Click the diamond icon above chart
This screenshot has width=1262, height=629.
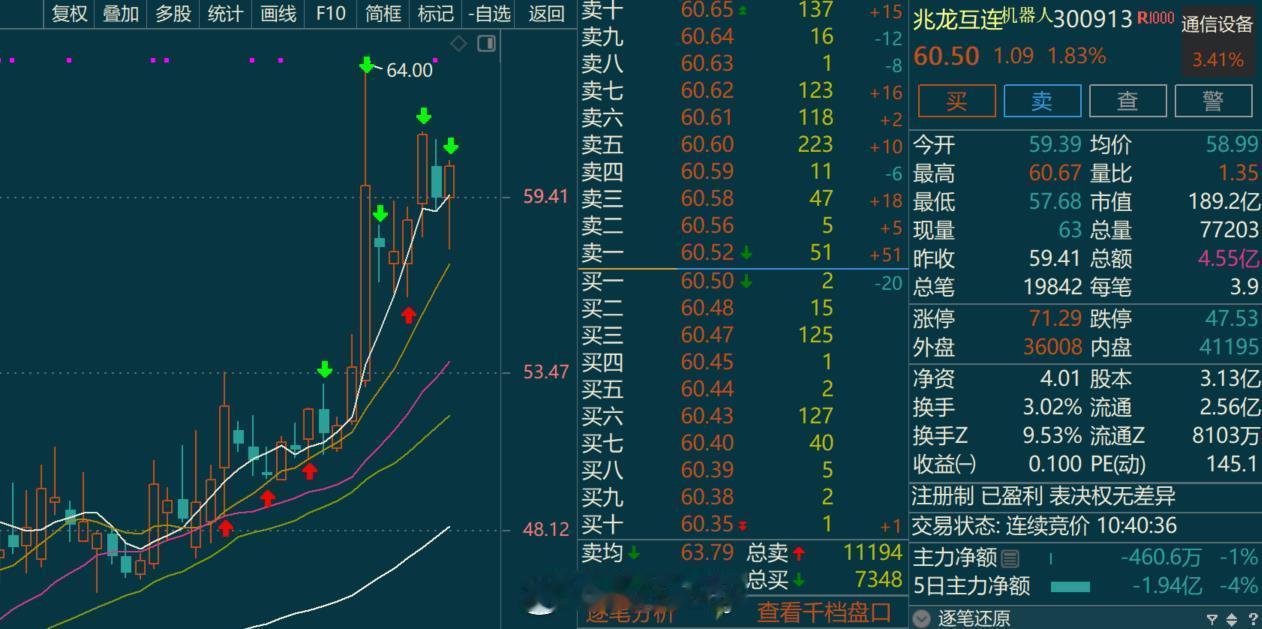tap(459, 43)
